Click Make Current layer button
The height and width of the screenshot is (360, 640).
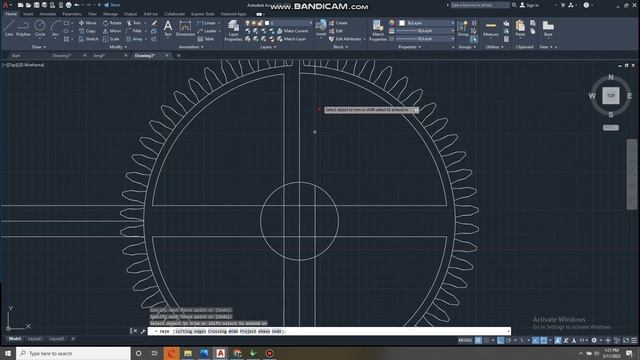(x=292, y=31)
